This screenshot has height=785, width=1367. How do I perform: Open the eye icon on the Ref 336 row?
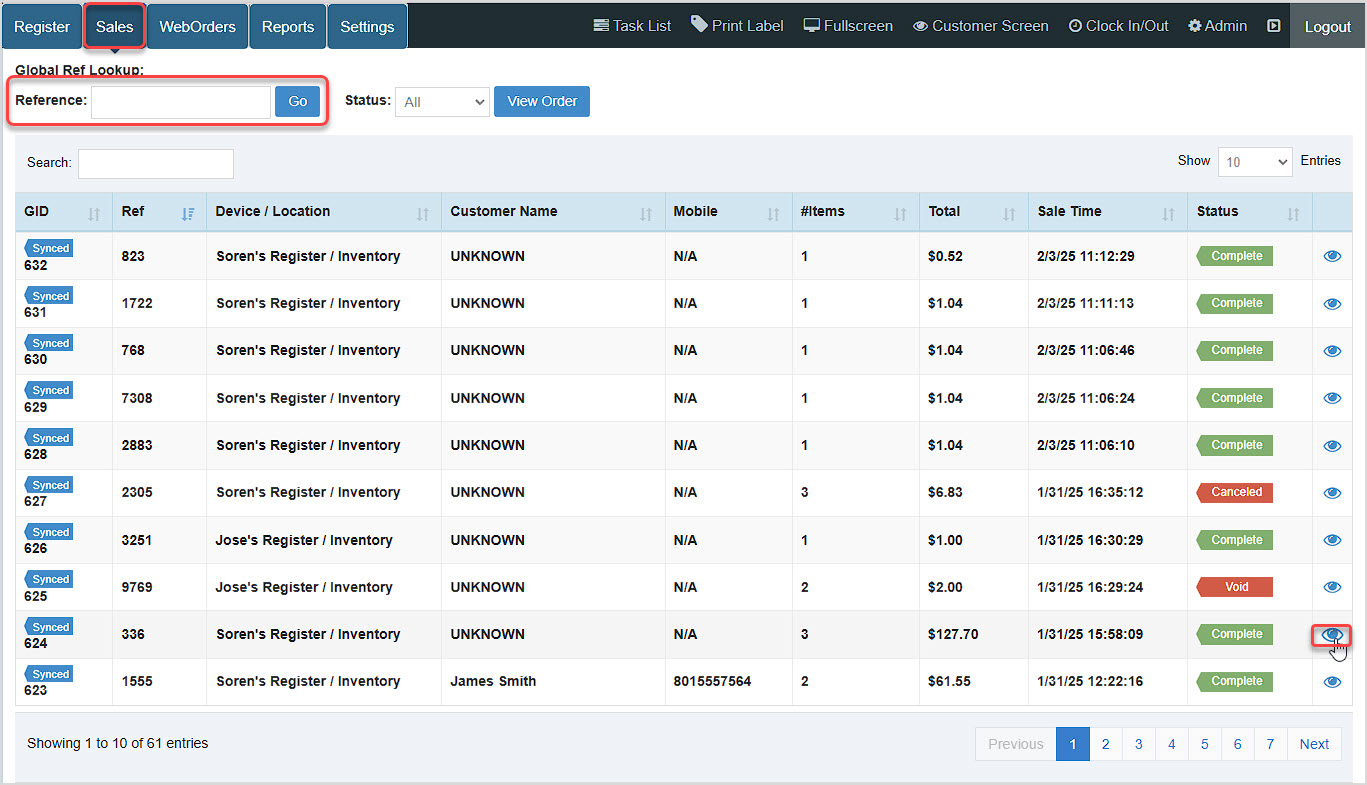1332,634
